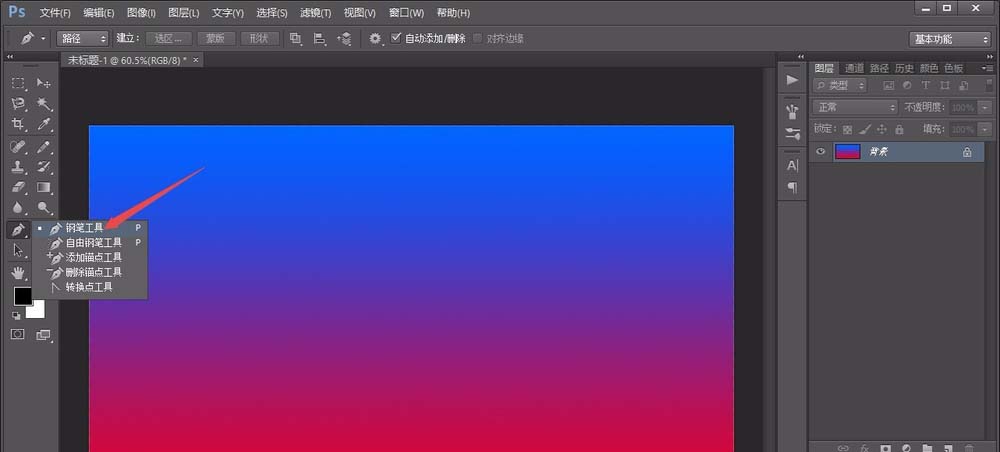Screen dimensions: 1000x452
Task: Select the Eyedropper tool
Action: tap(43, 124)
